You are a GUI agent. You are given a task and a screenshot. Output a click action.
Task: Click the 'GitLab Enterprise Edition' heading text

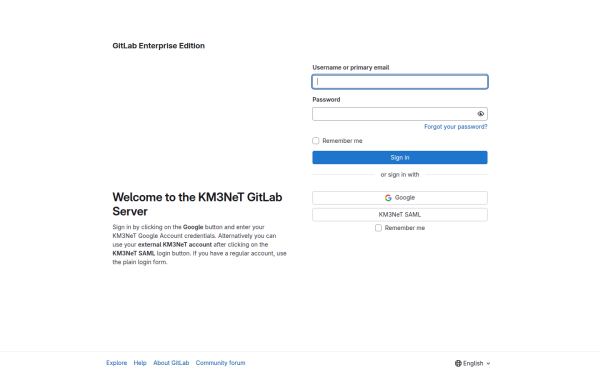pyautogui.click(x=158, y=46)
